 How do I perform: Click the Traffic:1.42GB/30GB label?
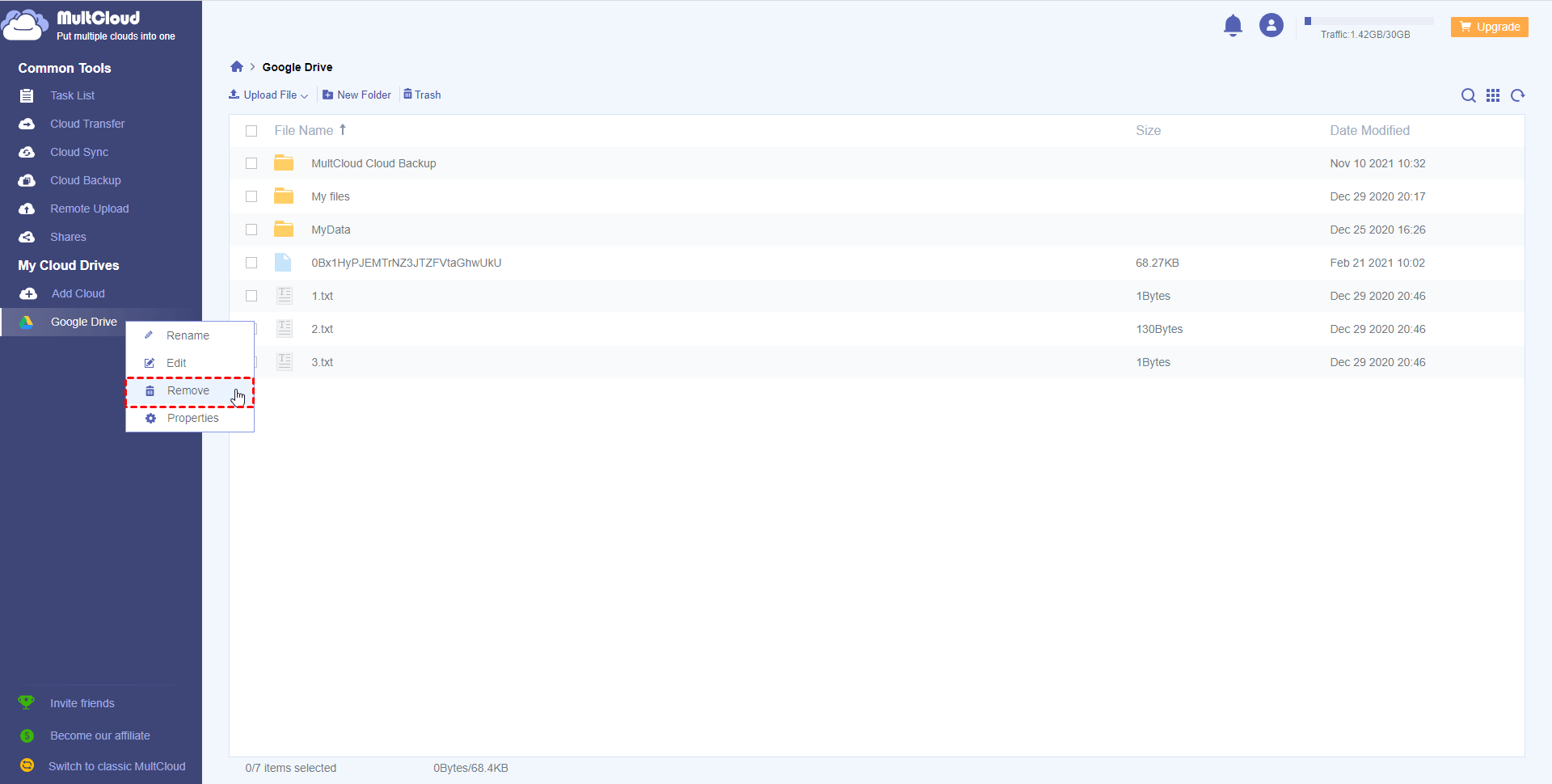pos(1365,35)
